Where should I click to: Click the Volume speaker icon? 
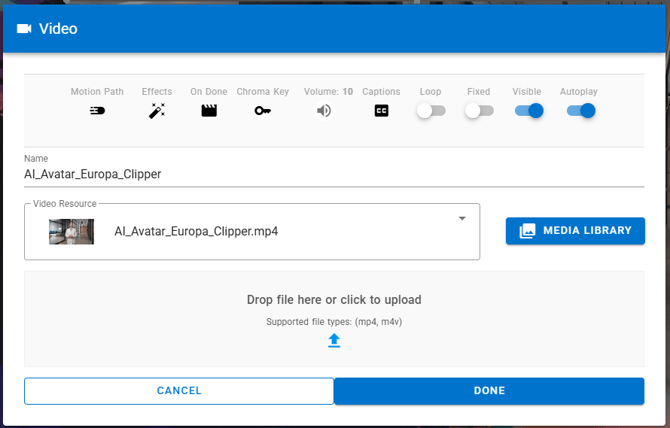324,111
